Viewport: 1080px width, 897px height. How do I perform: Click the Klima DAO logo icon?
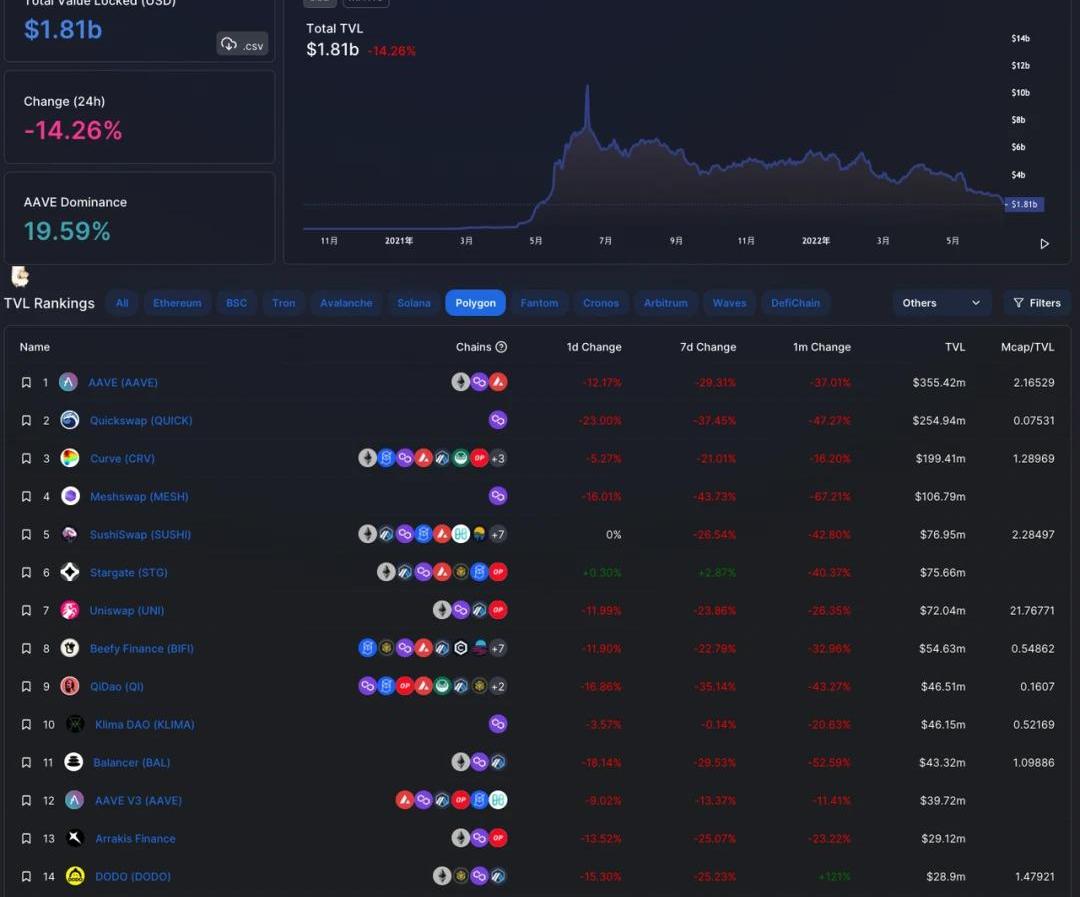coord(74,724)
